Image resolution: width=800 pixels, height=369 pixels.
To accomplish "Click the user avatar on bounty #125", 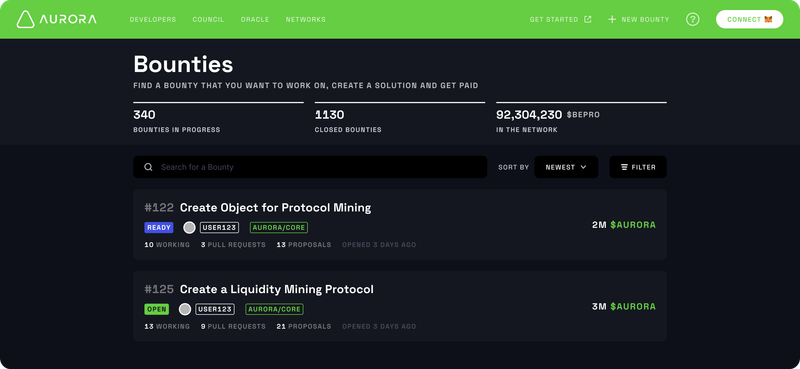I will click(x=185, y=309).
